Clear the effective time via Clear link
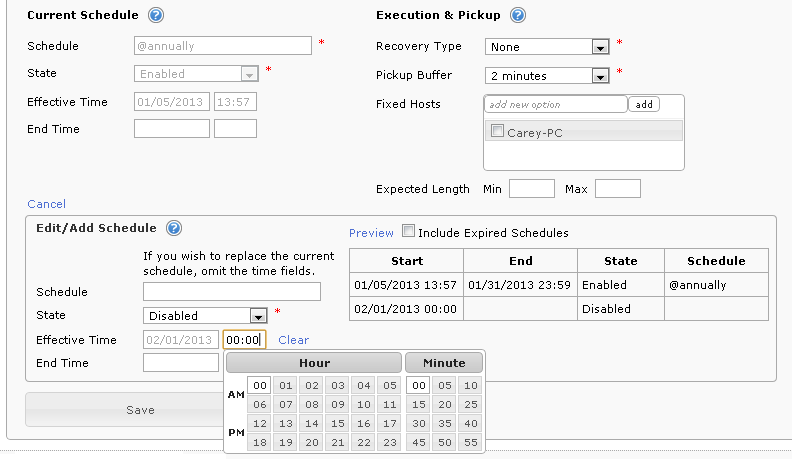This screenshot has height=459, width=792. point(294,340)
